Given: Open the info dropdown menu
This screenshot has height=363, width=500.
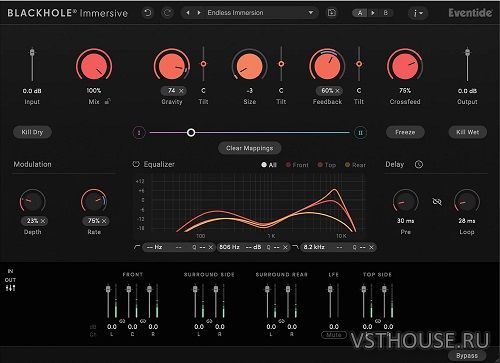Looking at the screenshot, I should coord(418,13).
